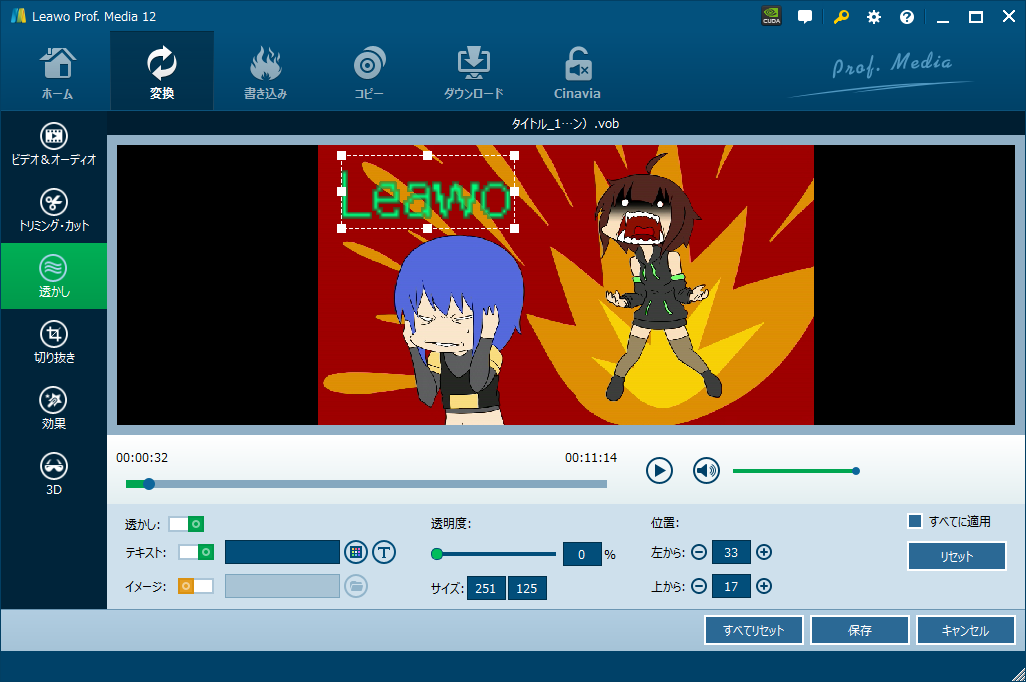Screen dimensions: 1026x682
Task: Mute audio with the speaker icon
Action: [707, 470]
